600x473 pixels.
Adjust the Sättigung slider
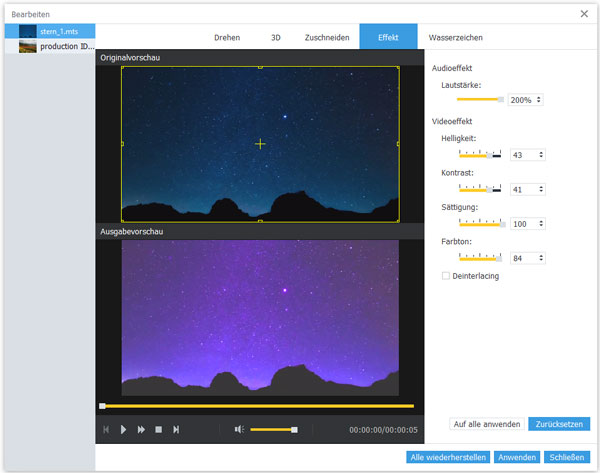click(482, 223)
